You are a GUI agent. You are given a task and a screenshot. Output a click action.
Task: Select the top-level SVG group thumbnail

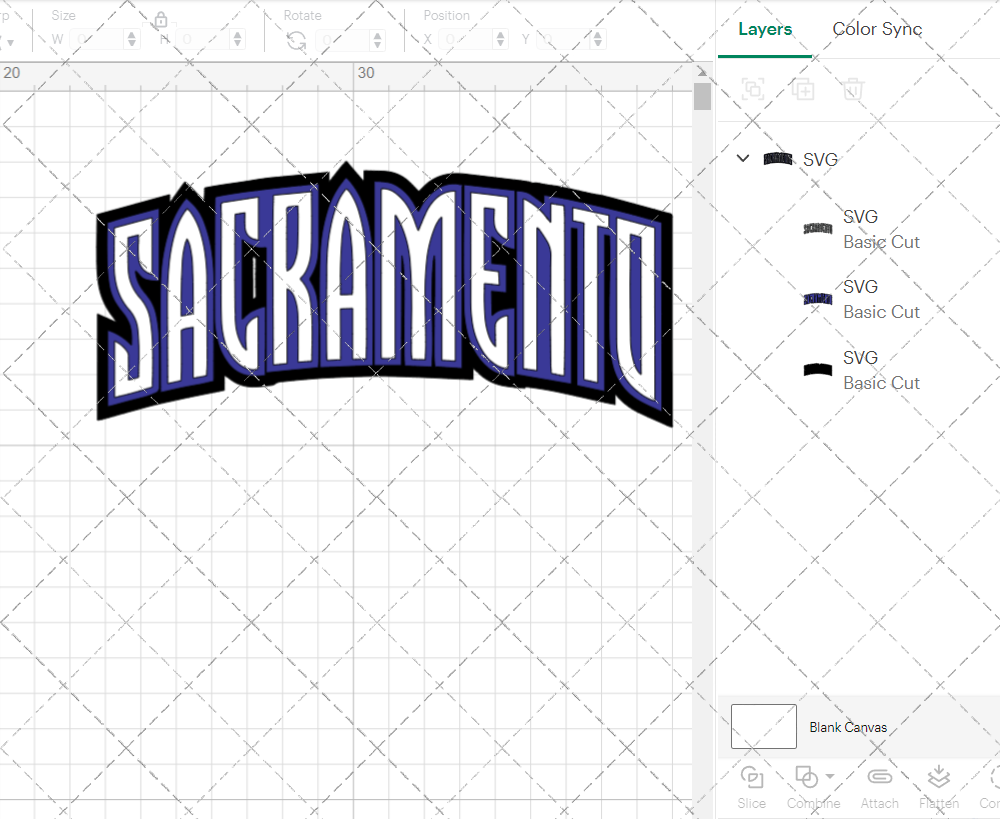tap(777, 159)
